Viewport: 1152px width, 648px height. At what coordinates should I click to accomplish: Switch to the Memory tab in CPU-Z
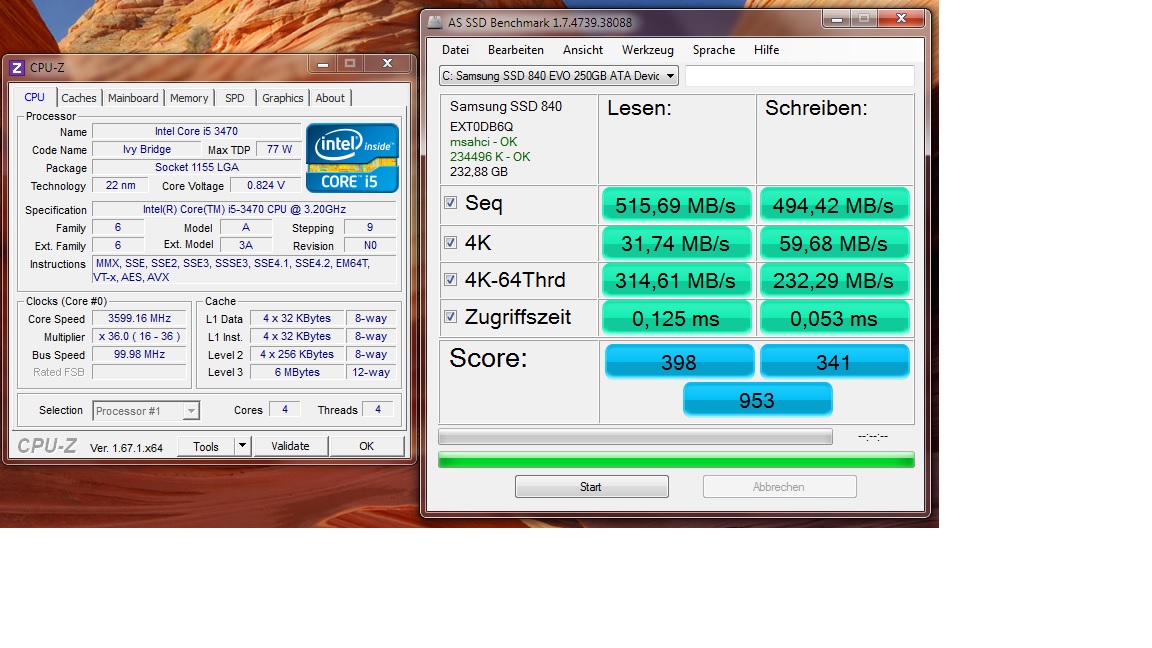pos(189,98)
